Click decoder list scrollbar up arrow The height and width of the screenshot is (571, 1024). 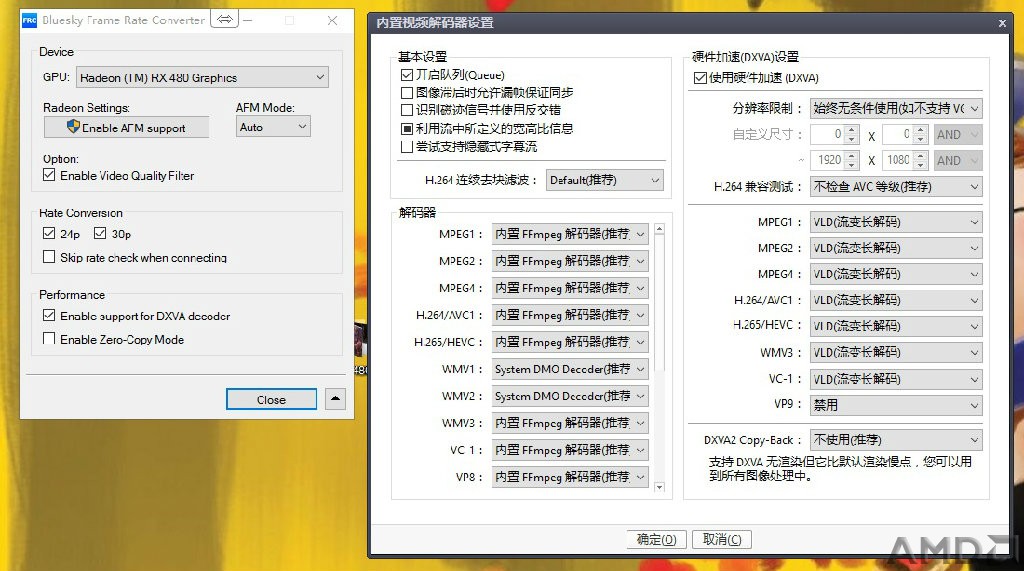tap(659, 229)
